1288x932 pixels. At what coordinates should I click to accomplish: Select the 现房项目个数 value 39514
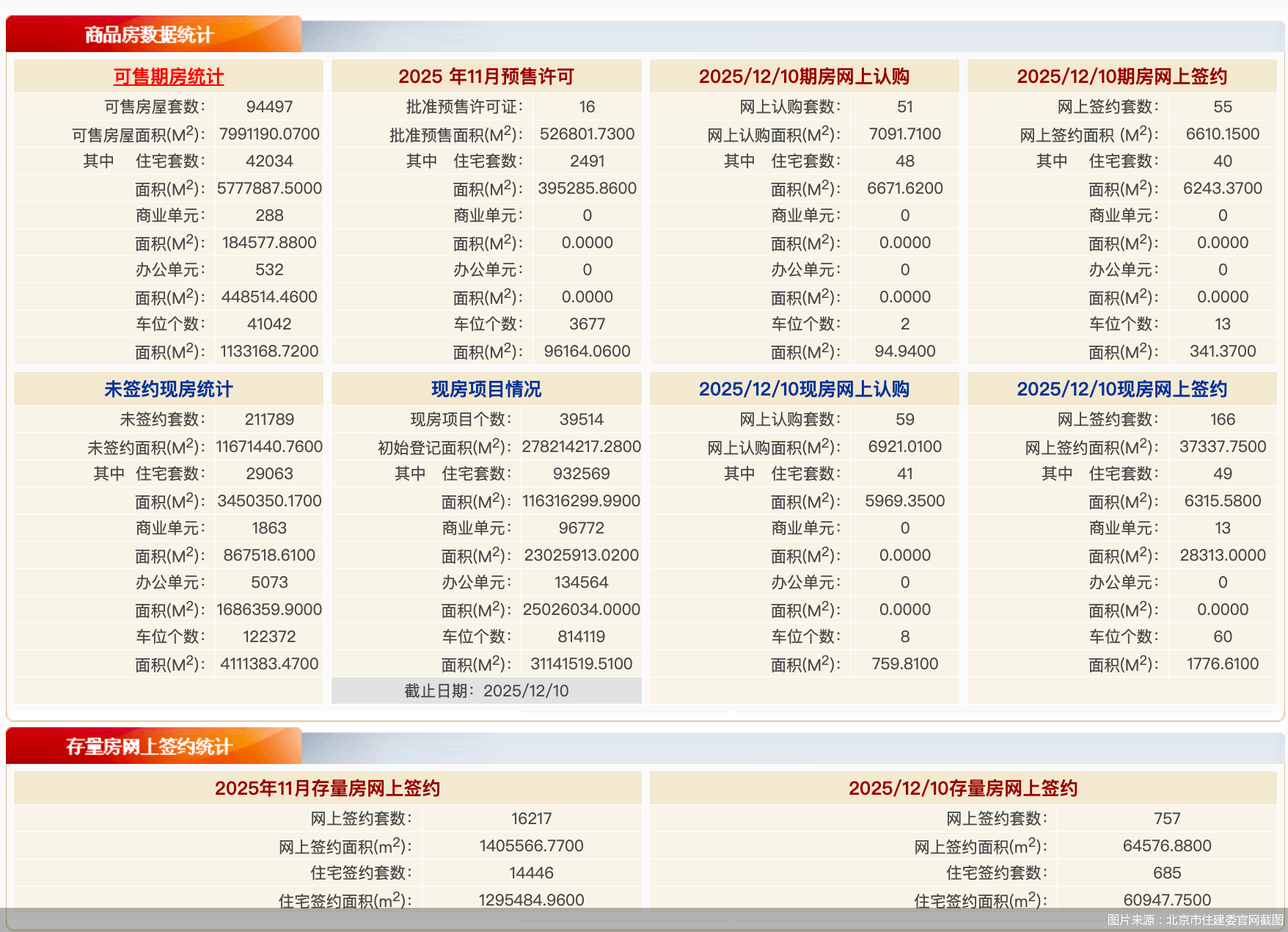coord(581,419)
